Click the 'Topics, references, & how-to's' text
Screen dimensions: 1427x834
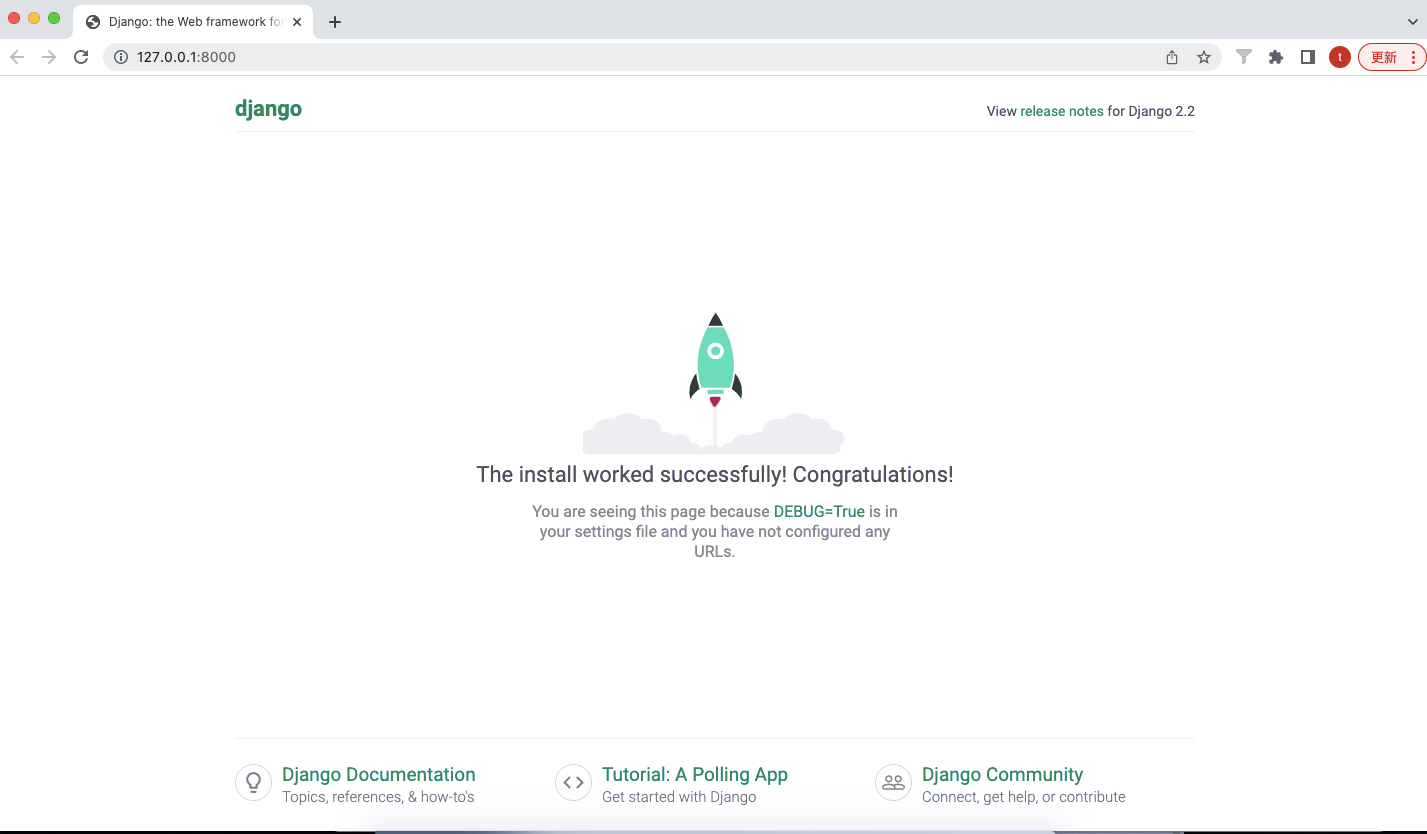(378, 797)
